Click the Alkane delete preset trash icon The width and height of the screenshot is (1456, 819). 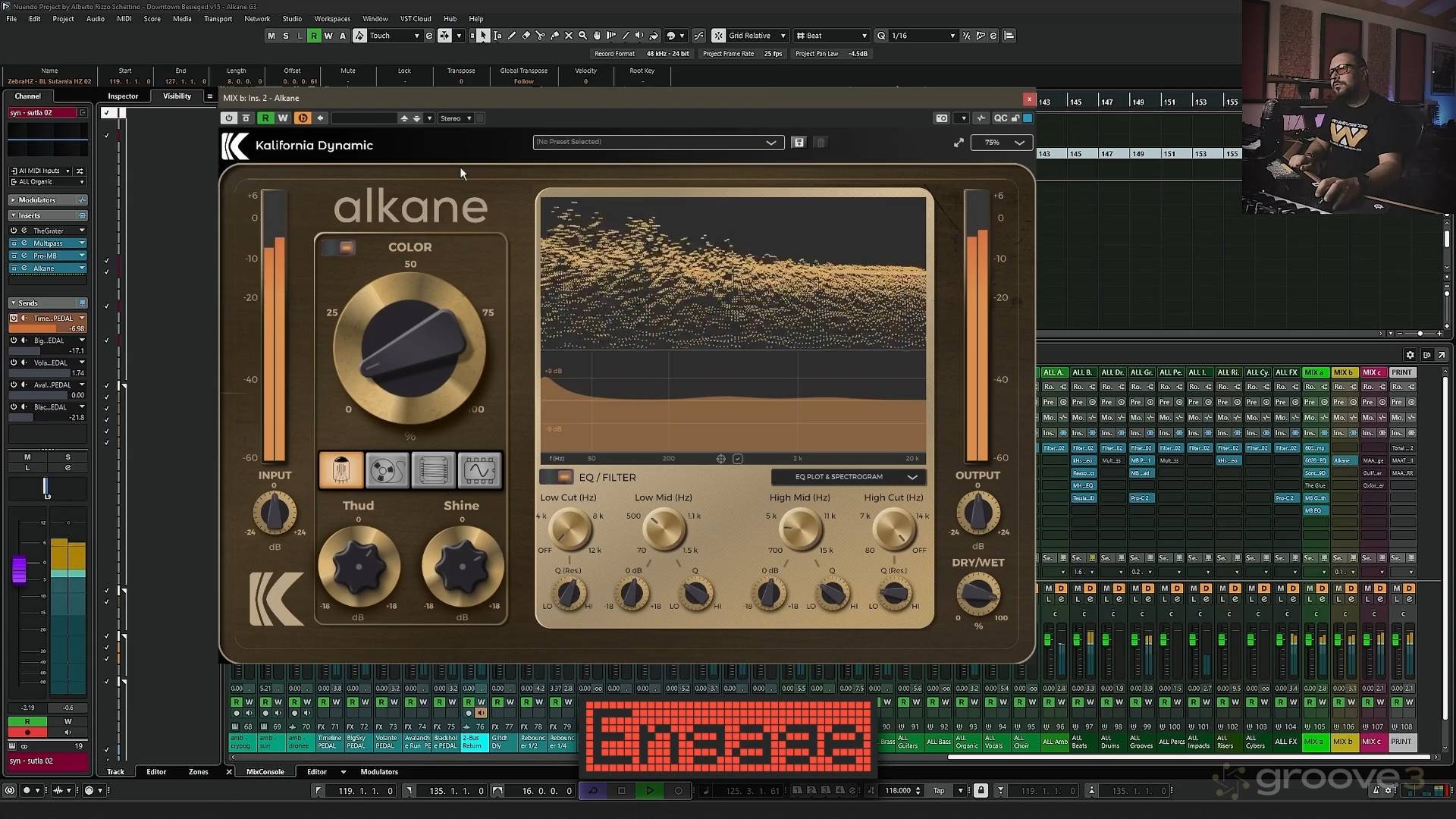(821, 143)
